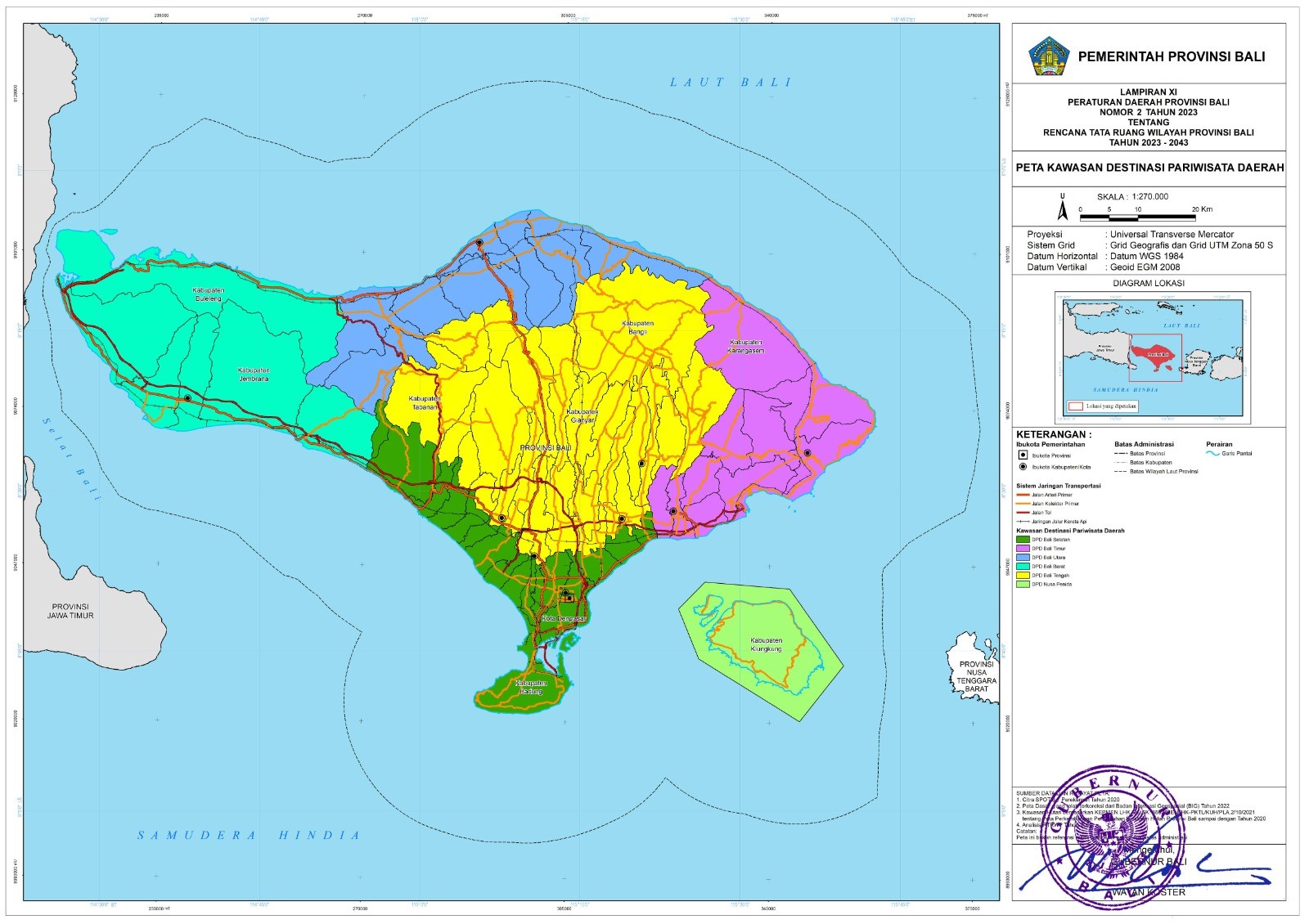Image resolution: width=1309 pixels, height=924 pixels.
Task: Click the Kabupaten Gianyar map label
Action: [x=583, y=416]
